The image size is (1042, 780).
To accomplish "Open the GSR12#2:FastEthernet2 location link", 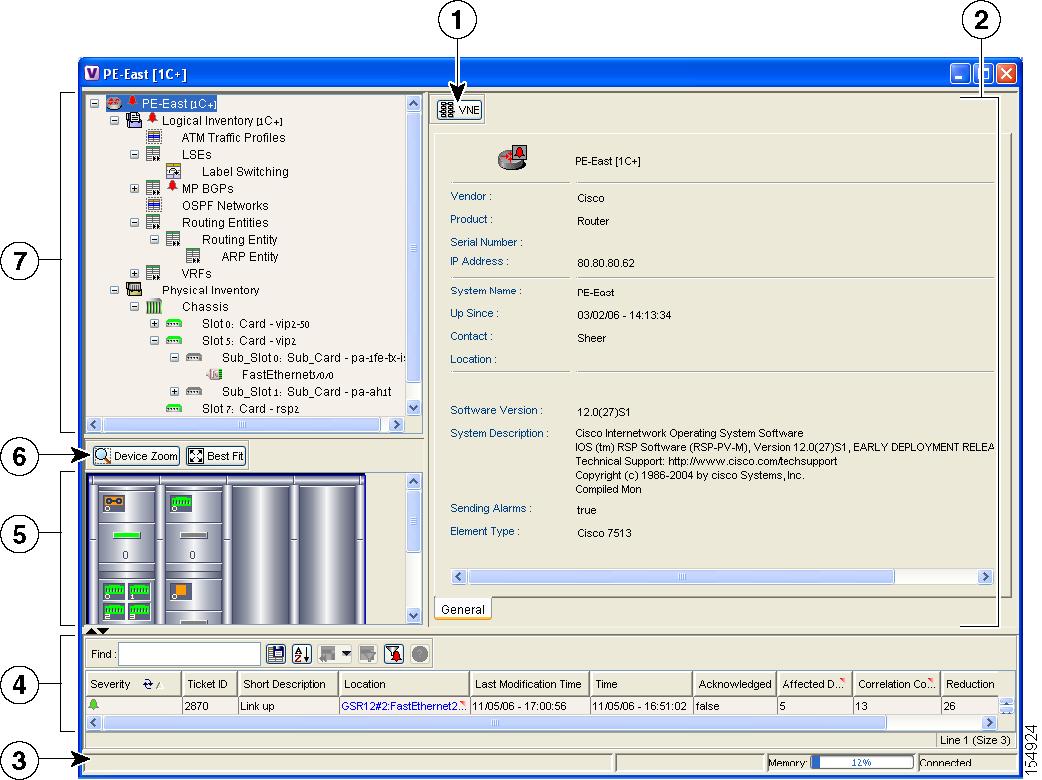I will pyautogui.click(x=400, y=706).
